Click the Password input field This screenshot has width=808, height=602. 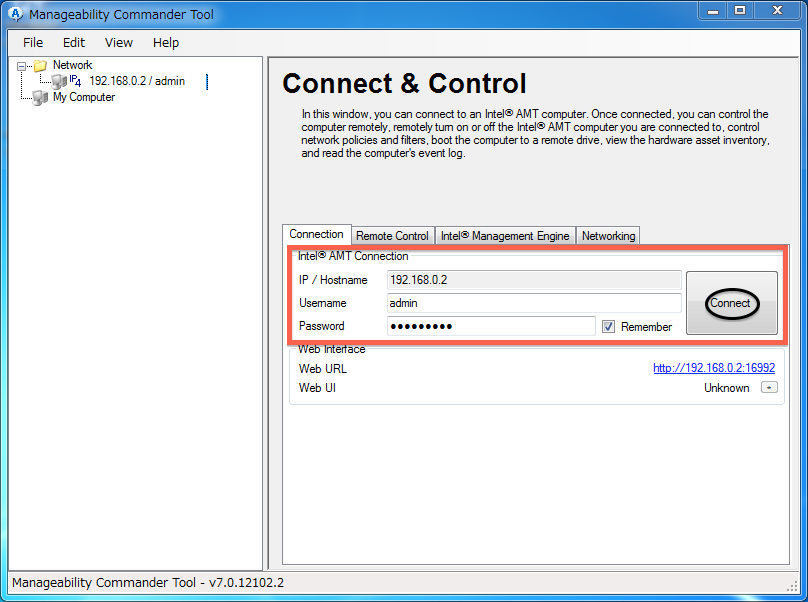(491, 326)
